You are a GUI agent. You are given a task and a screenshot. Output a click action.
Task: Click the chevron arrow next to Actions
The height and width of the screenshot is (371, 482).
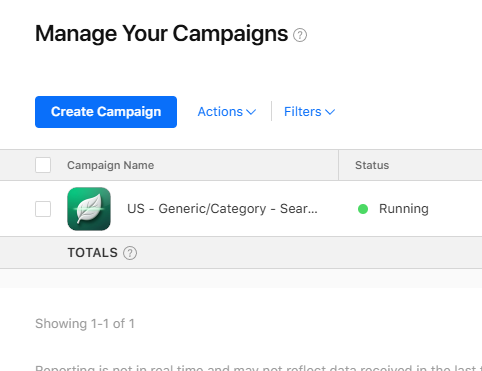[x=251, y=112]
